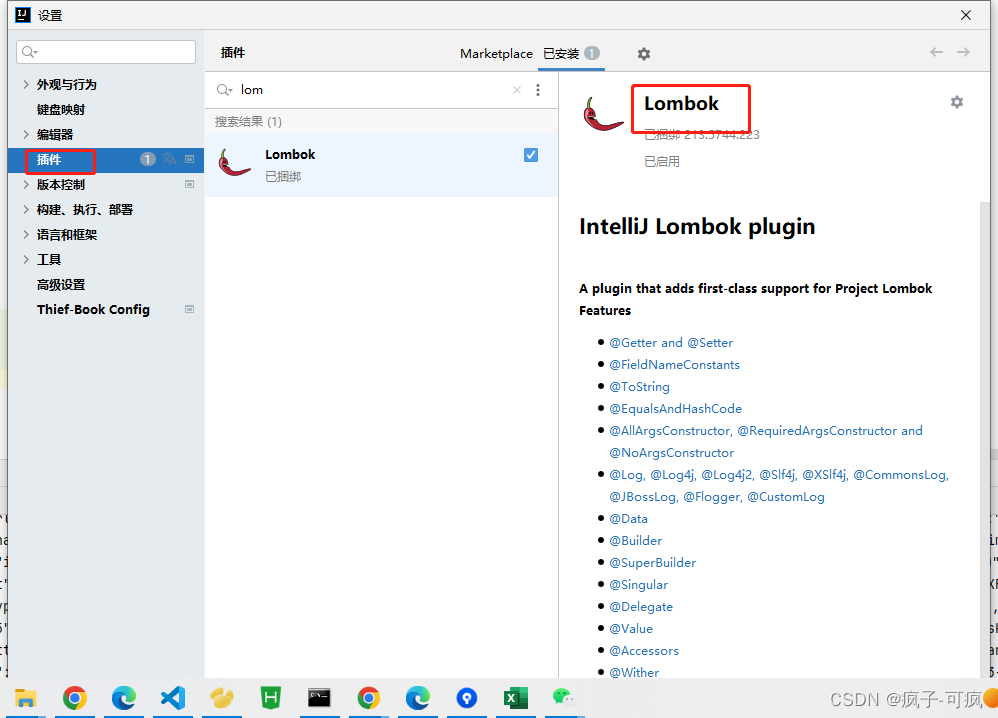Click the IntelliJ logo in the title bar
The image size is (998, 718).
[23, 15]
